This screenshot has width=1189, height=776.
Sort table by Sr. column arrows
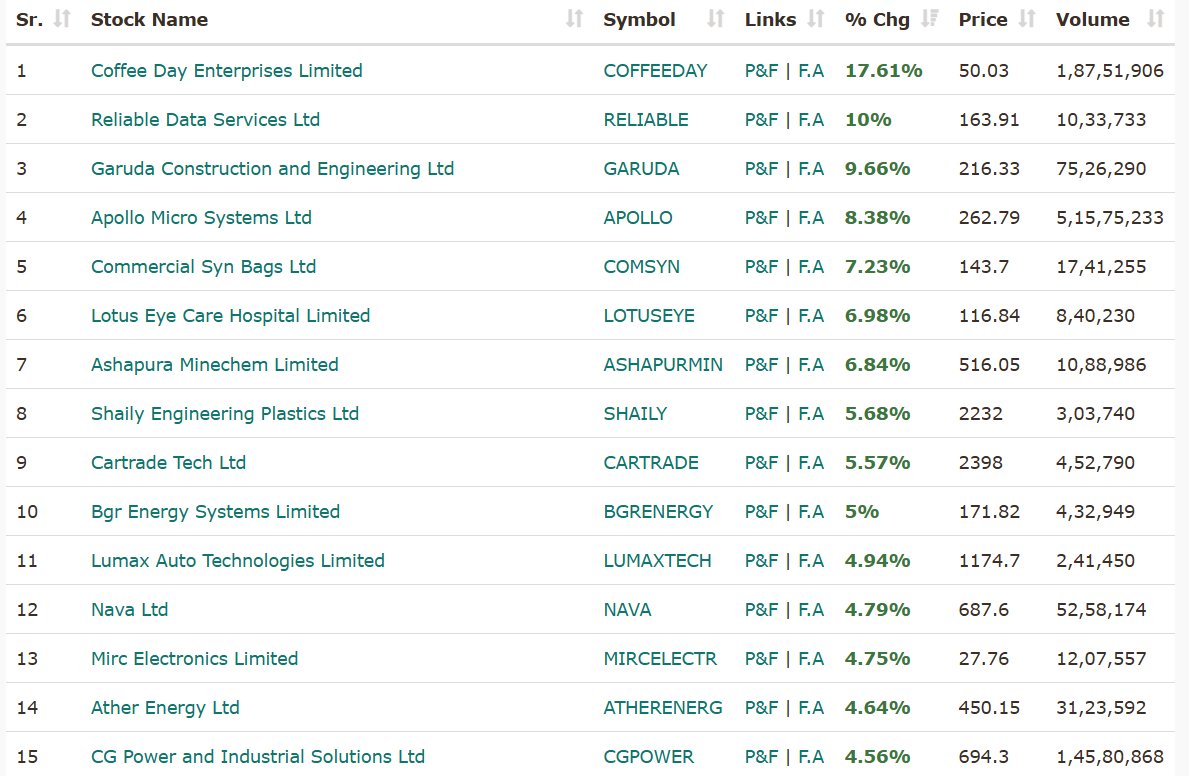point(62,19)
